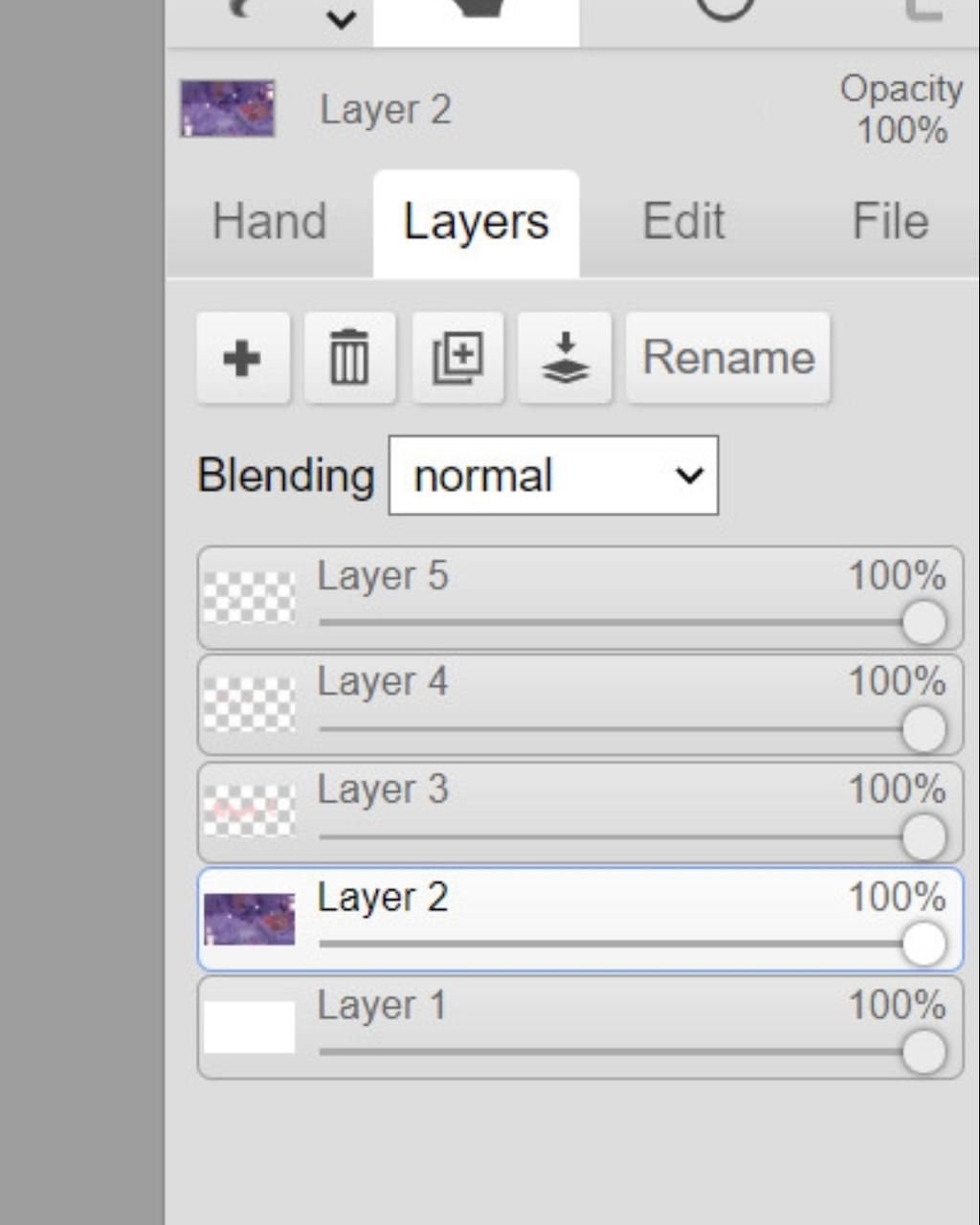This screenshot has height=1225, width=980.
Task: Click the duplicate layer icon
Action: coord(457,358)
